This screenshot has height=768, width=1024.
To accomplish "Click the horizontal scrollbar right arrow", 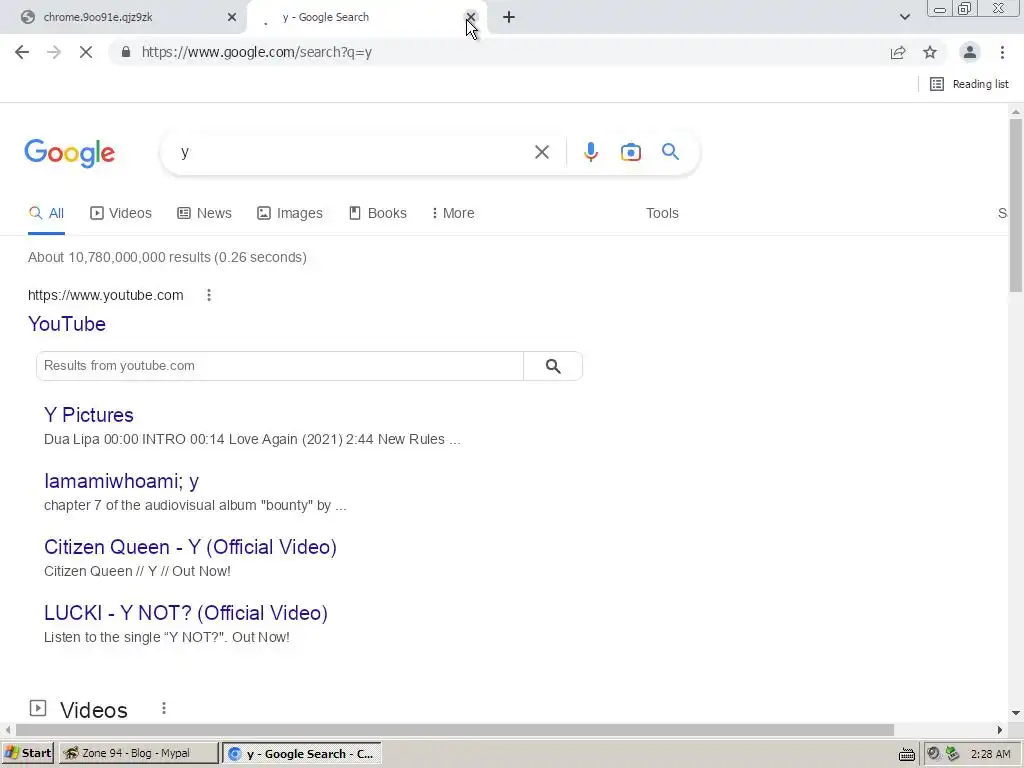I will tap(1000, 729).
